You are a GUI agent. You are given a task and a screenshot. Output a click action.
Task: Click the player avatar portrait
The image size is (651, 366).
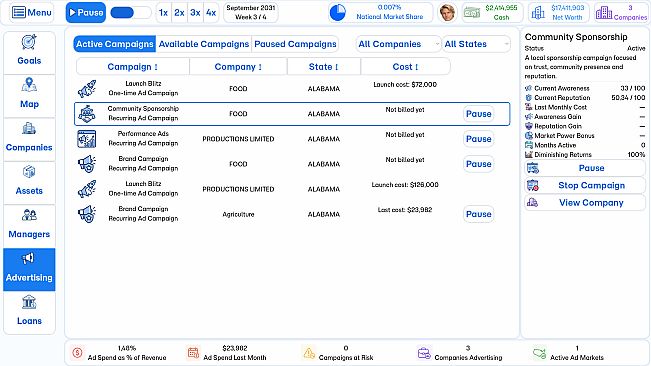(447, 13)
